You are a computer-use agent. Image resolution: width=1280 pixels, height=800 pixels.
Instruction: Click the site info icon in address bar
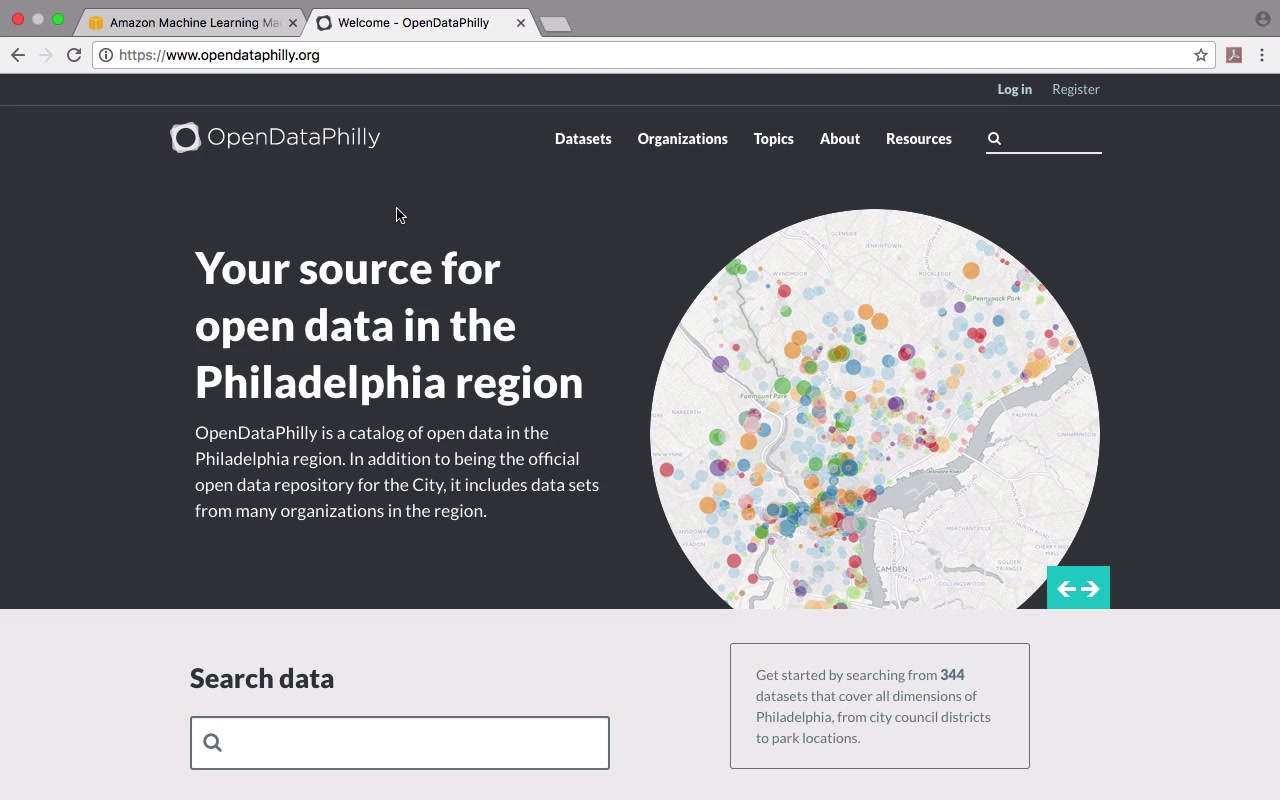coord(106,55)
